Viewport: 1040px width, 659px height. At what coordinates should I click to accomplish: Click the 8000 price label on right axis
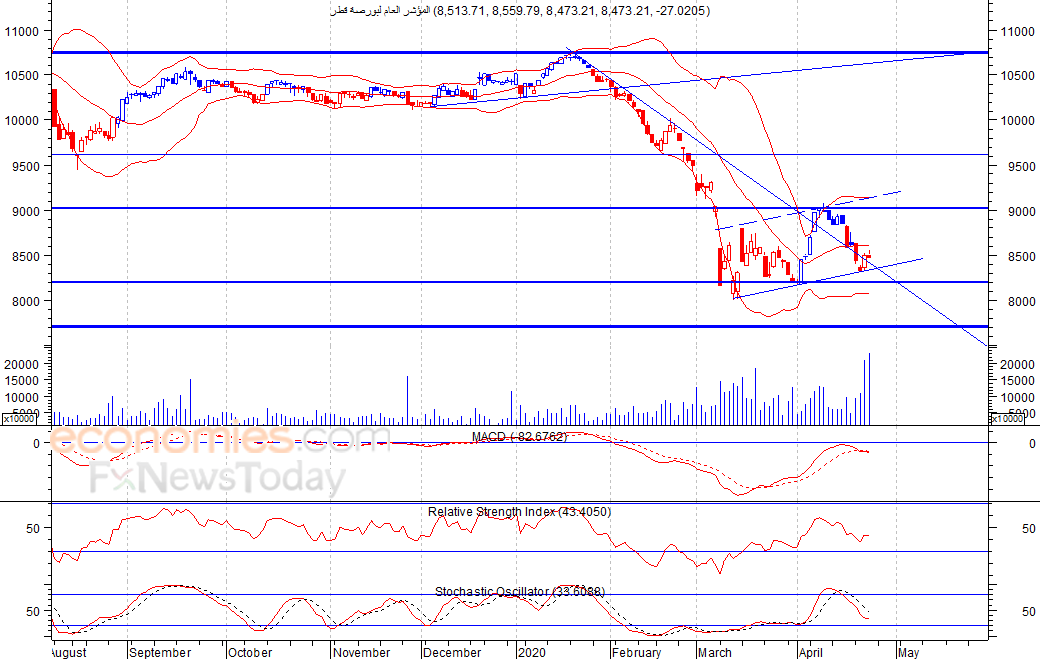click(x=1021, y=301)
